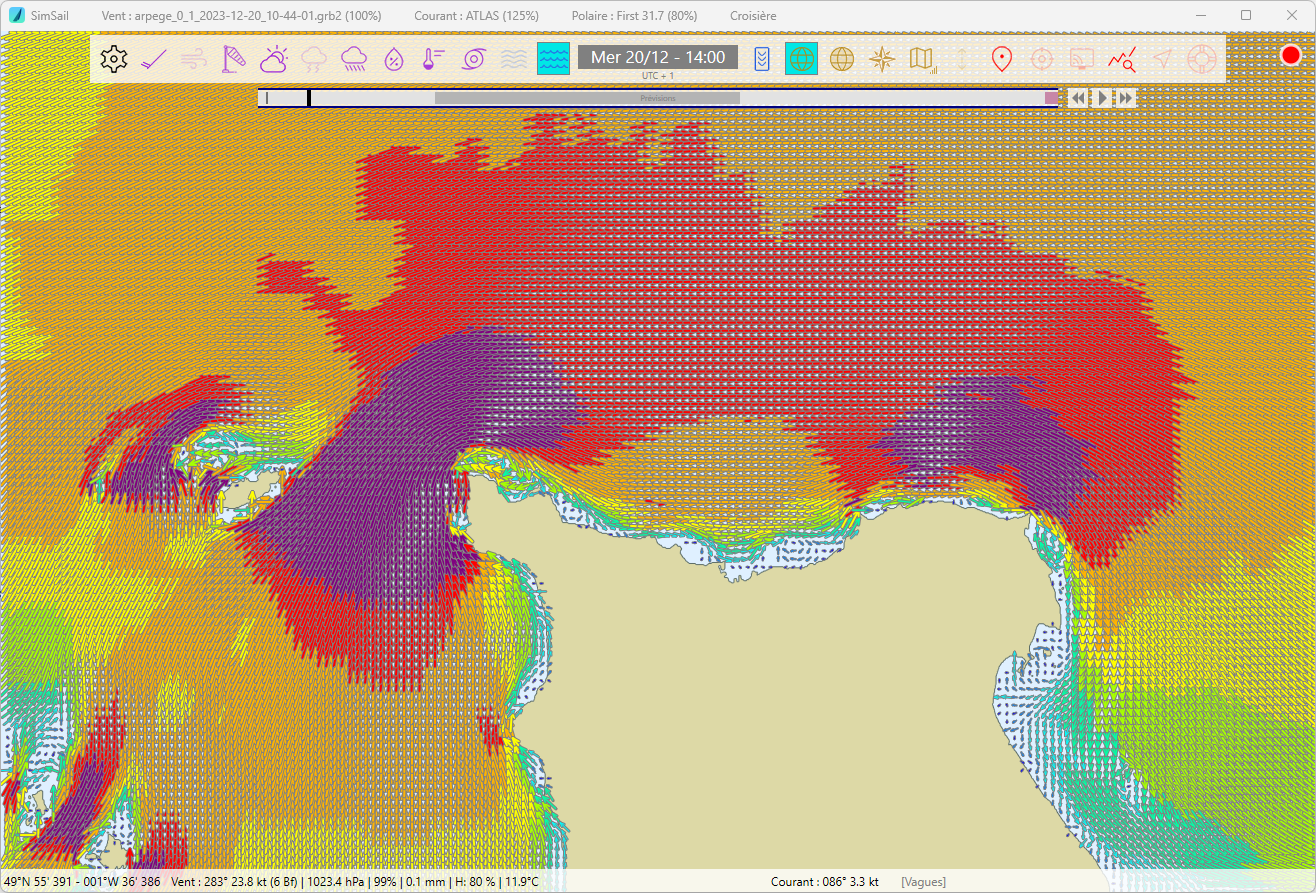Open settings with the gear icon

point(114,59)
